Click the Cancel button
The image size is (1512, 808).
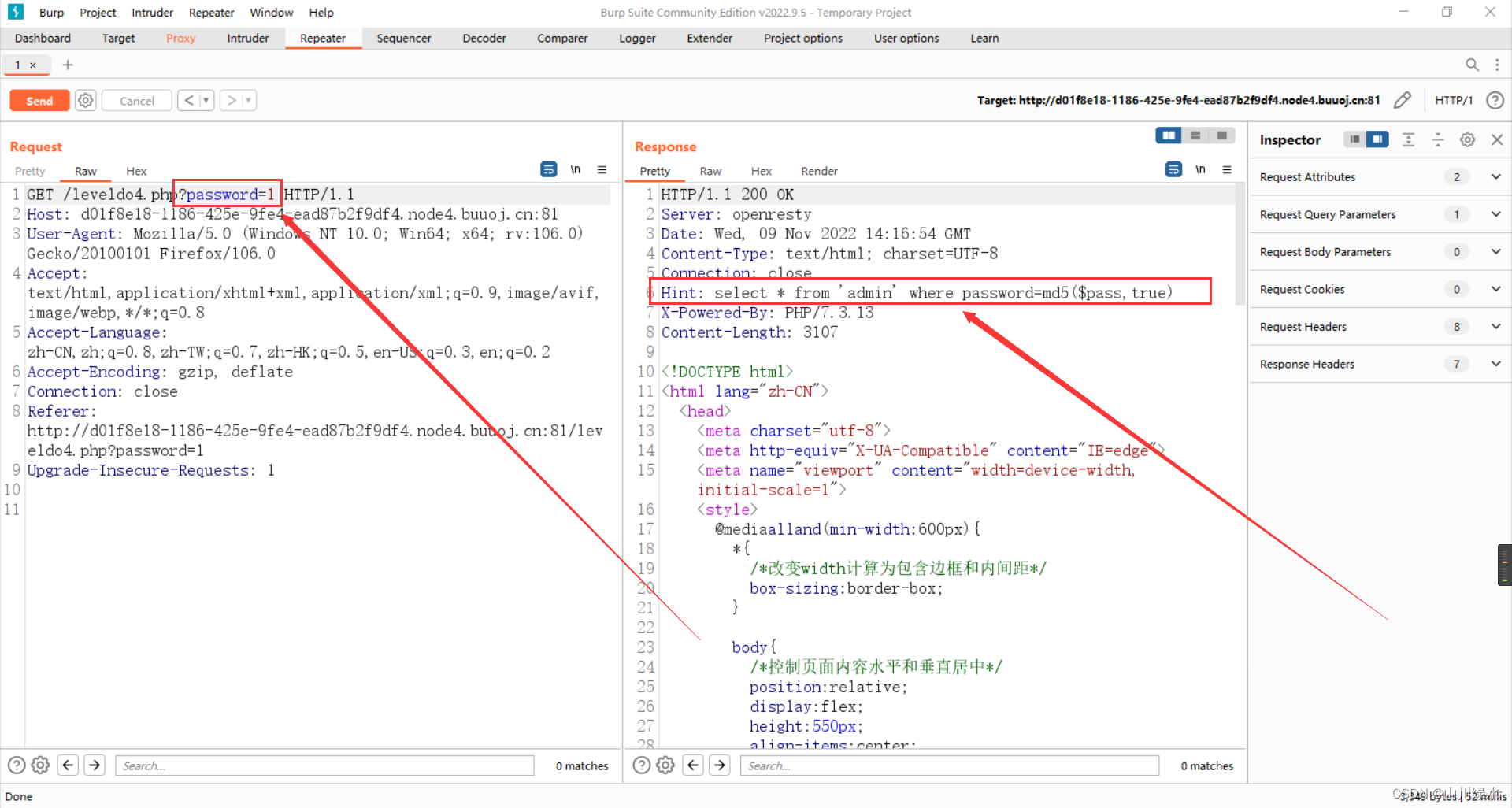pyautogui.click(x=137, y=101)
